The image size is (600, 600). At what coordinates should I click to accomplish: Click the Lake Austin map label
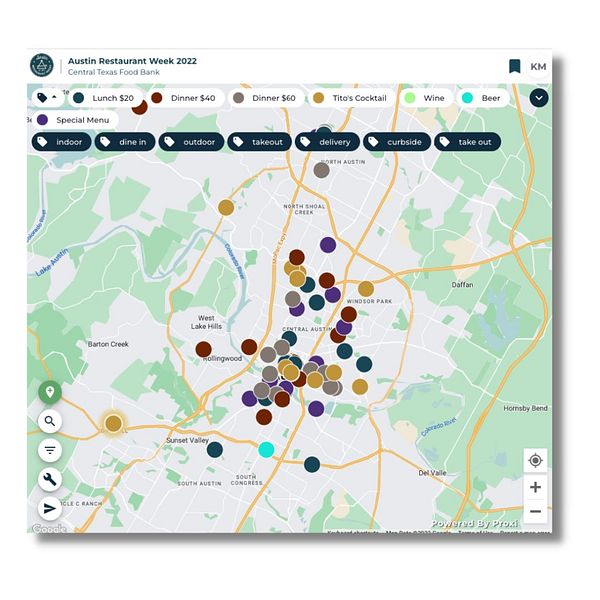point(52,262)
